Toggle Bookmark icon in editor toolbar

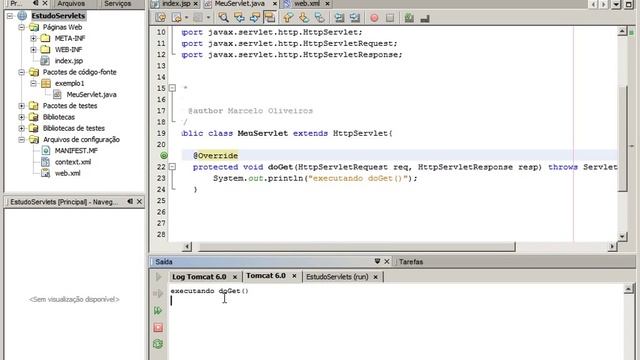[320, 18]
